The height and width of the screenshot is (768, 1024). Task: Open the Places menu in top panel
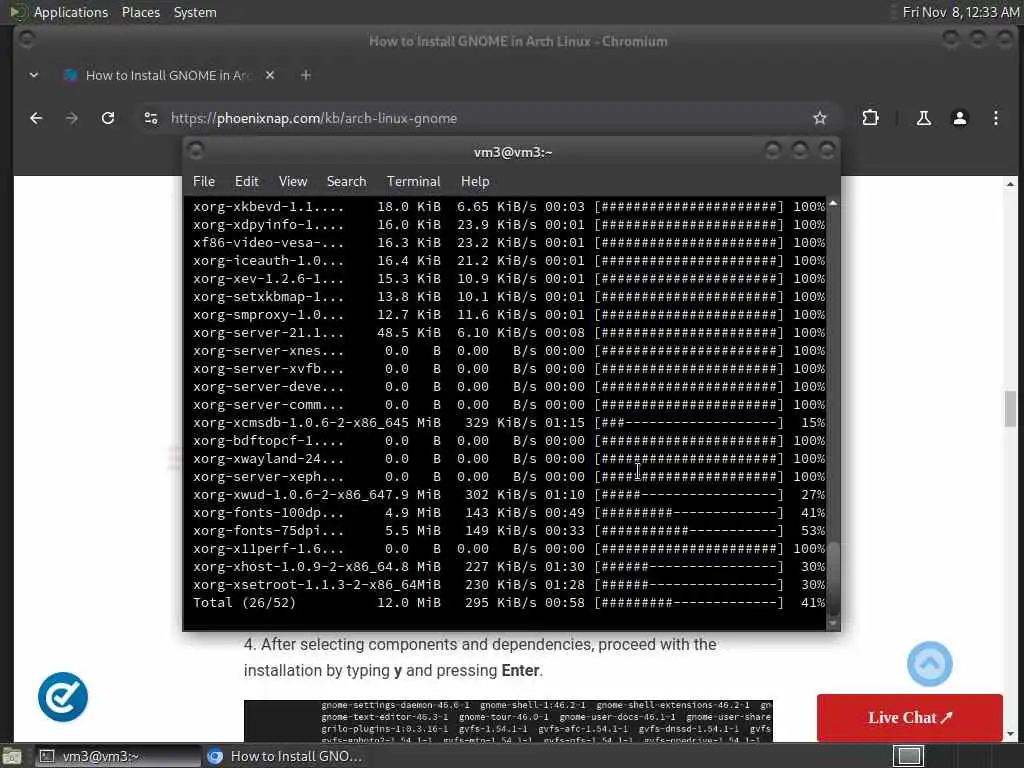click(x=140, y=12)
